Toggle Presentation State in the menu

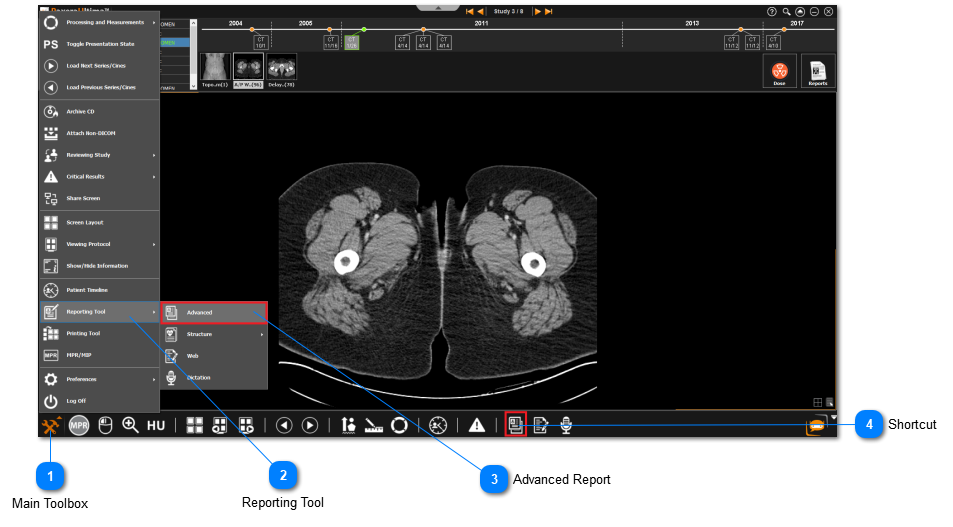point(99,44)
